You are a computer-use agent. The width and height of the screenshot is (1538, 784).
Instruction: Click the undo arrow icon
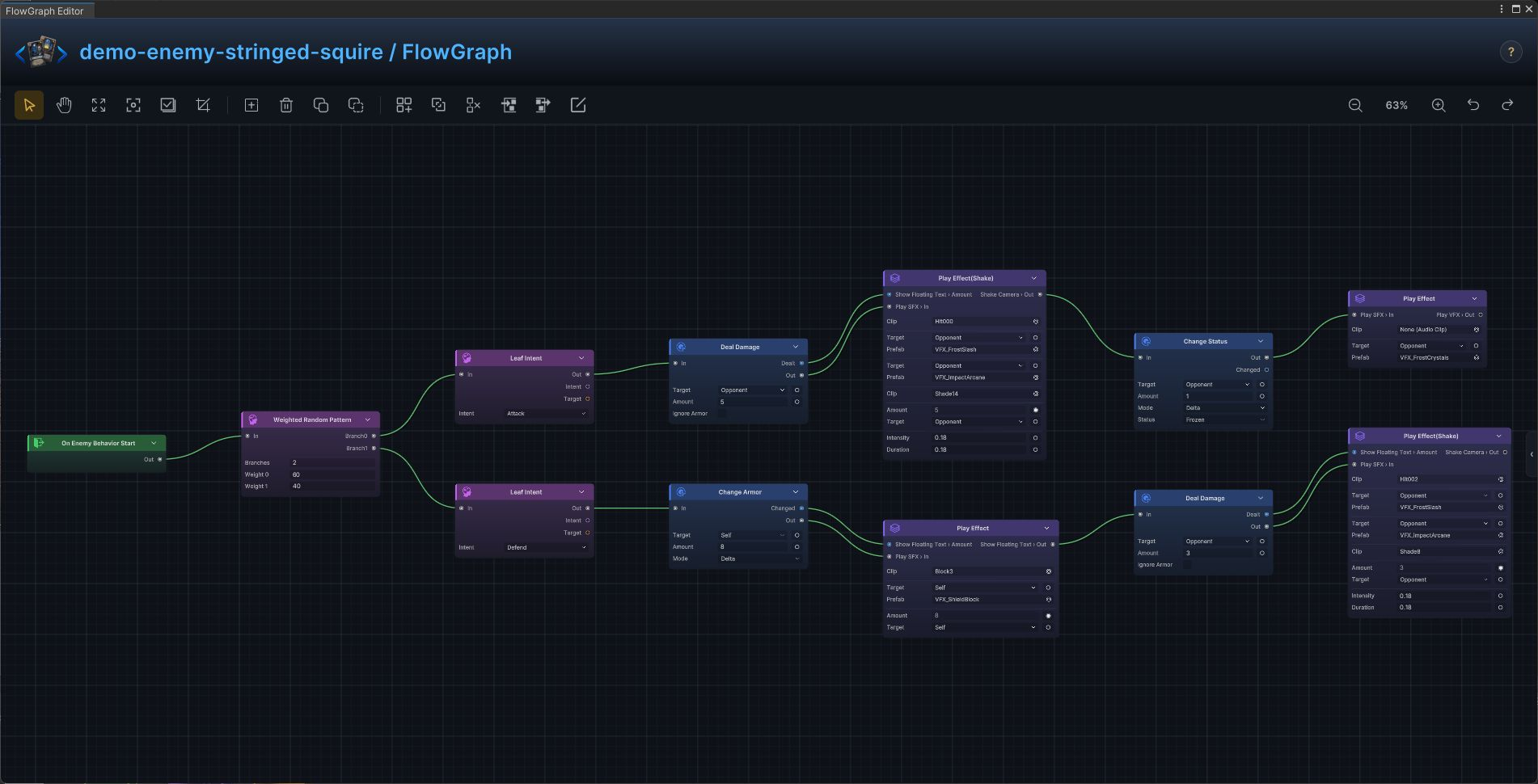[1473, 105]
